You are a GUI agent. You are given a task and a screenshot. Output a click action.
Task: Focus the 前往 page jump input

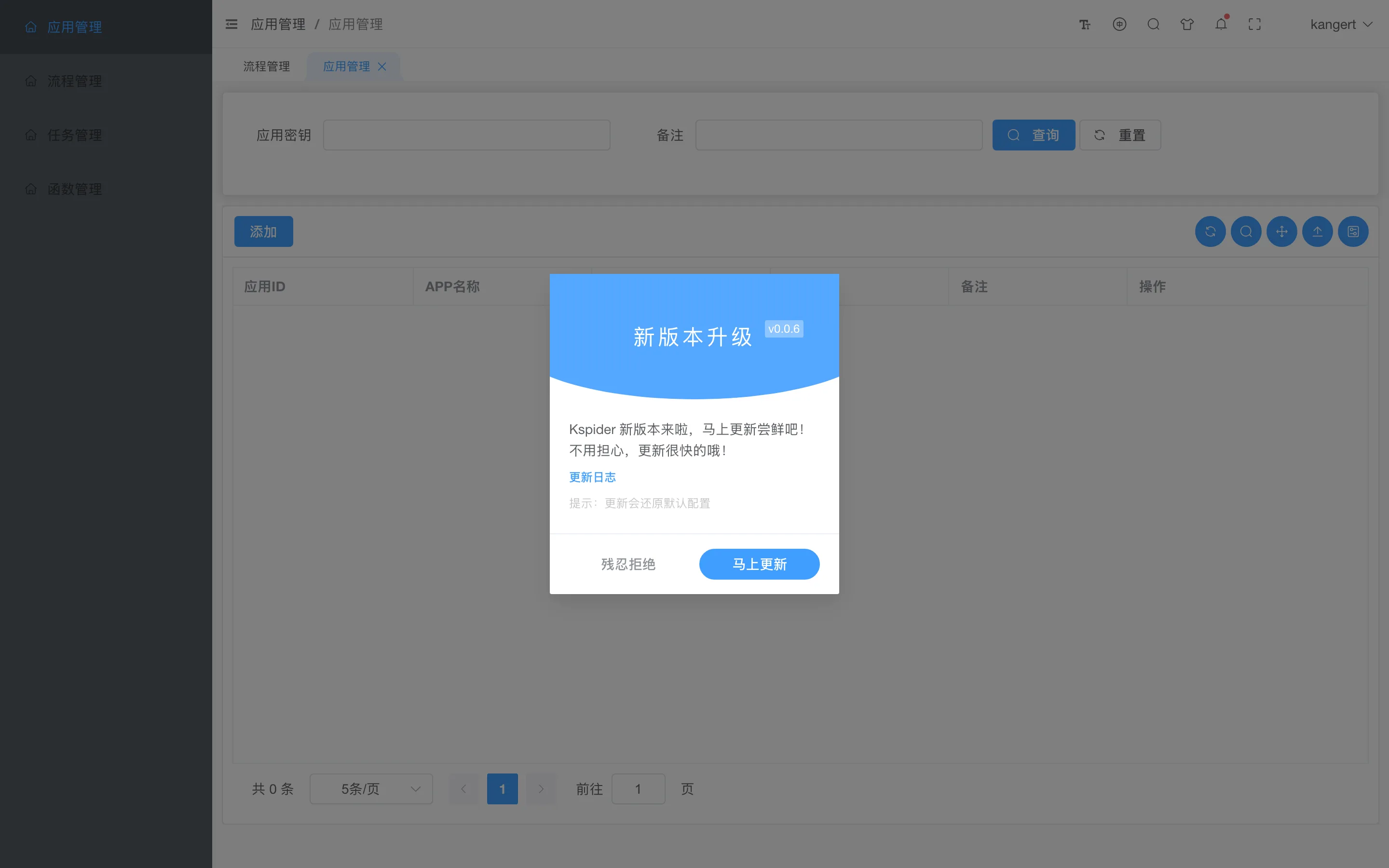tap(638, 789)
